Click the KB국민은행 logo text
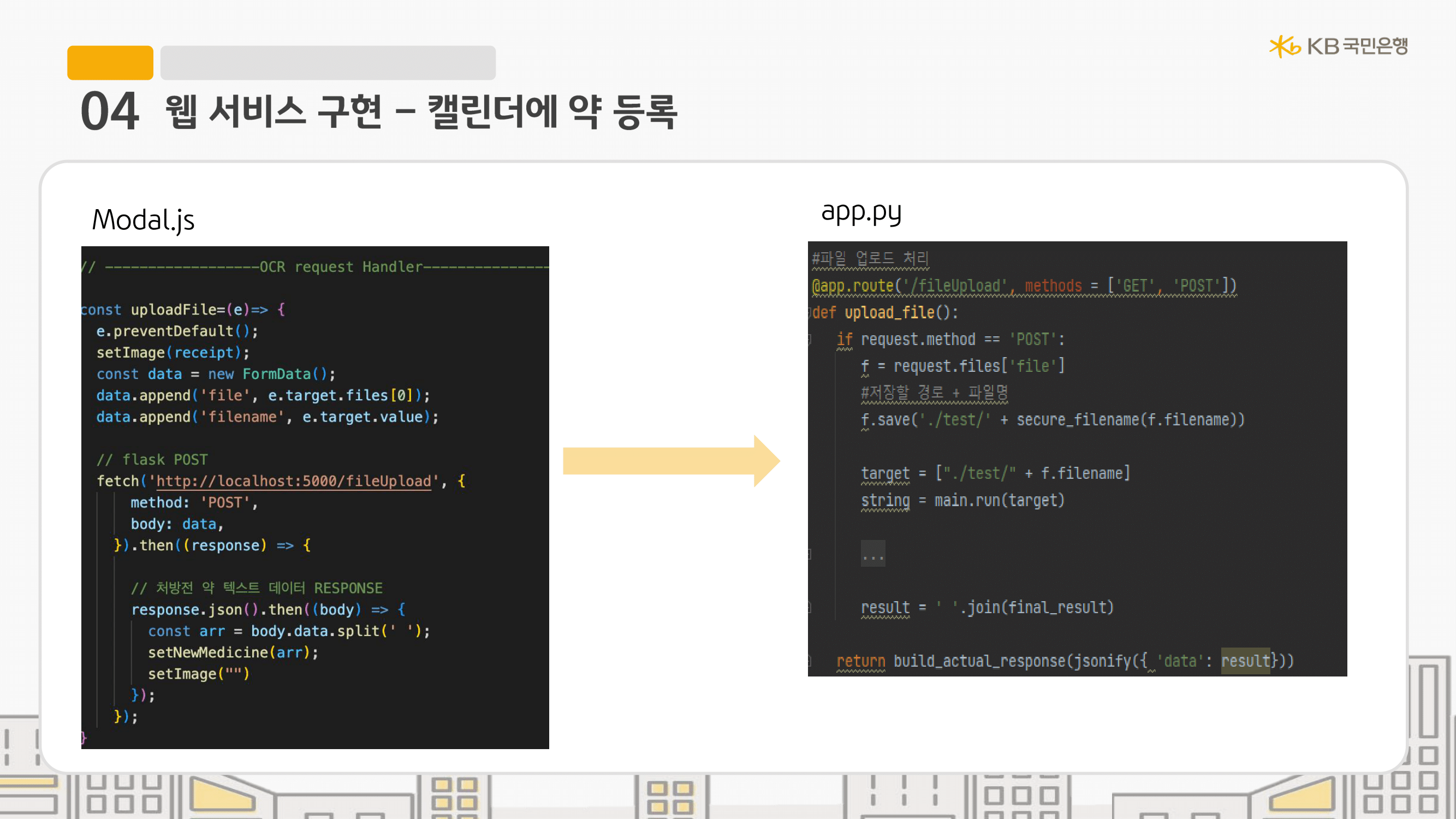 pyautogui.click(x=1357, y=46)
